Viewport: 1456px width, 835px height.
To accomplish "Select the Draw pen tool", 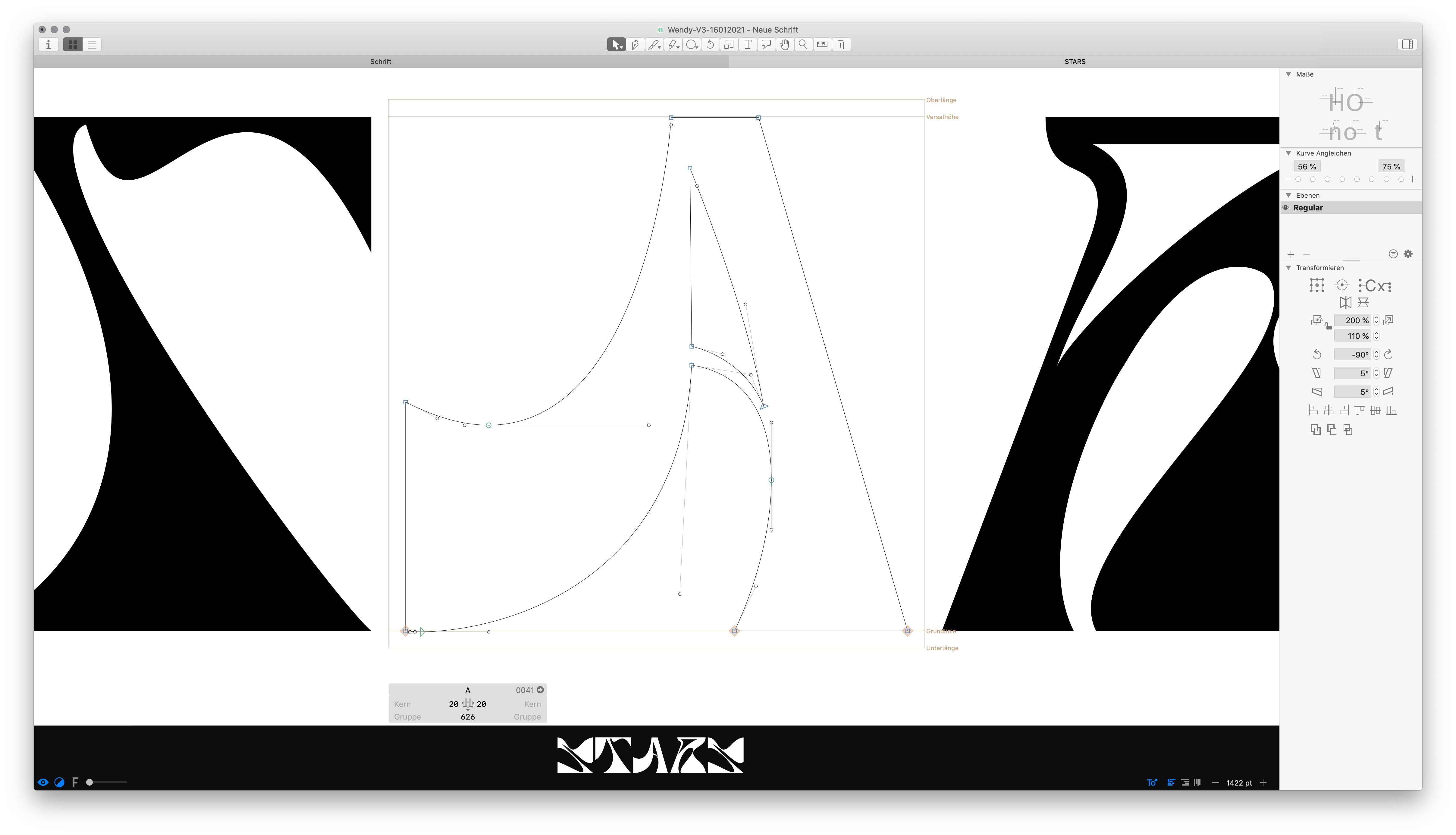I will point(635,44).
